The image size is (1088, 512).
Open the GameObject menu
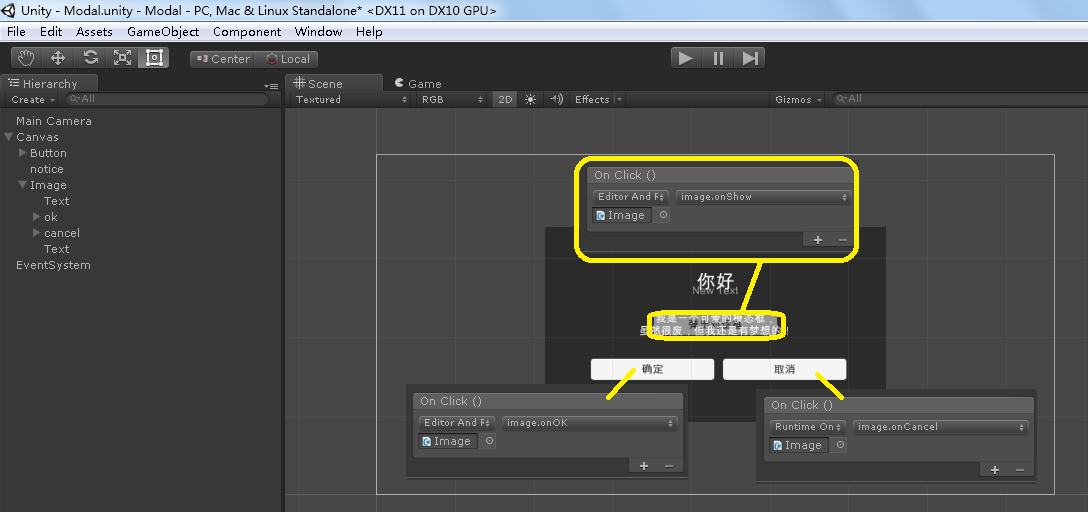pos(163,31)
